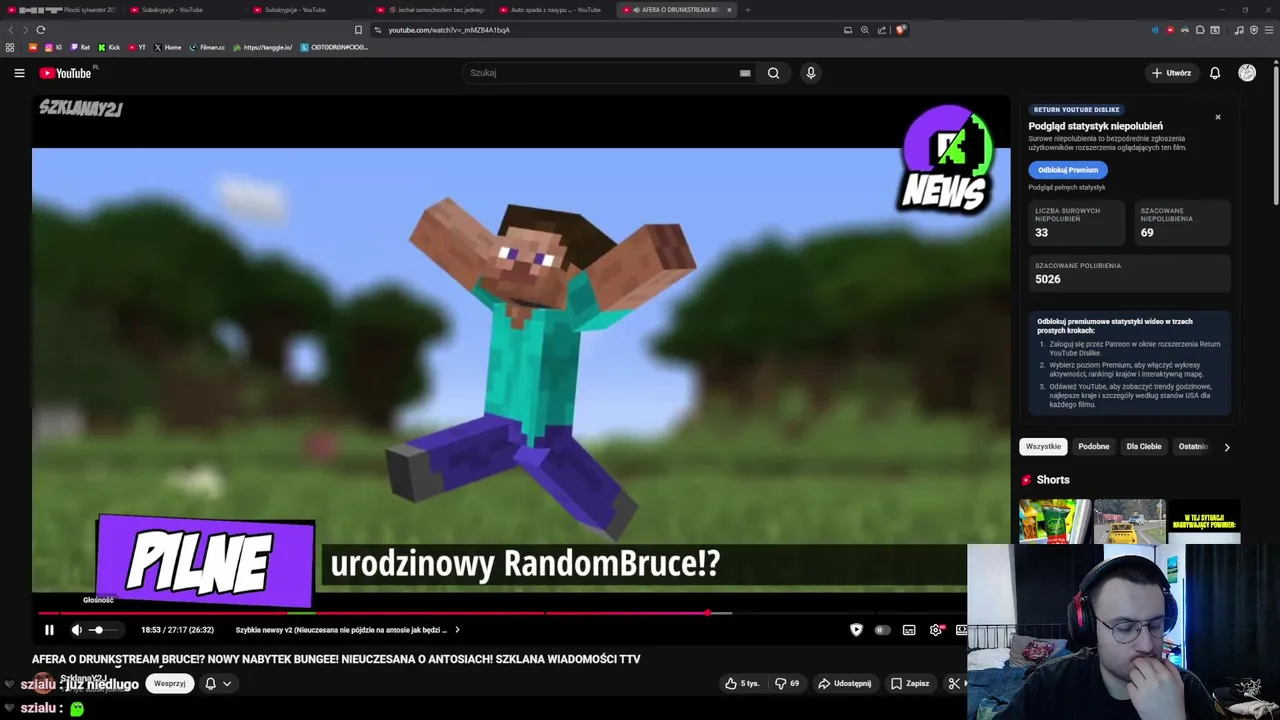Image resolution: width=1280 pixels, height=720 pixels.
Task: Click the video title AFERA O DRUNKSTREAM BRUCE
Action: click(336, 659)
